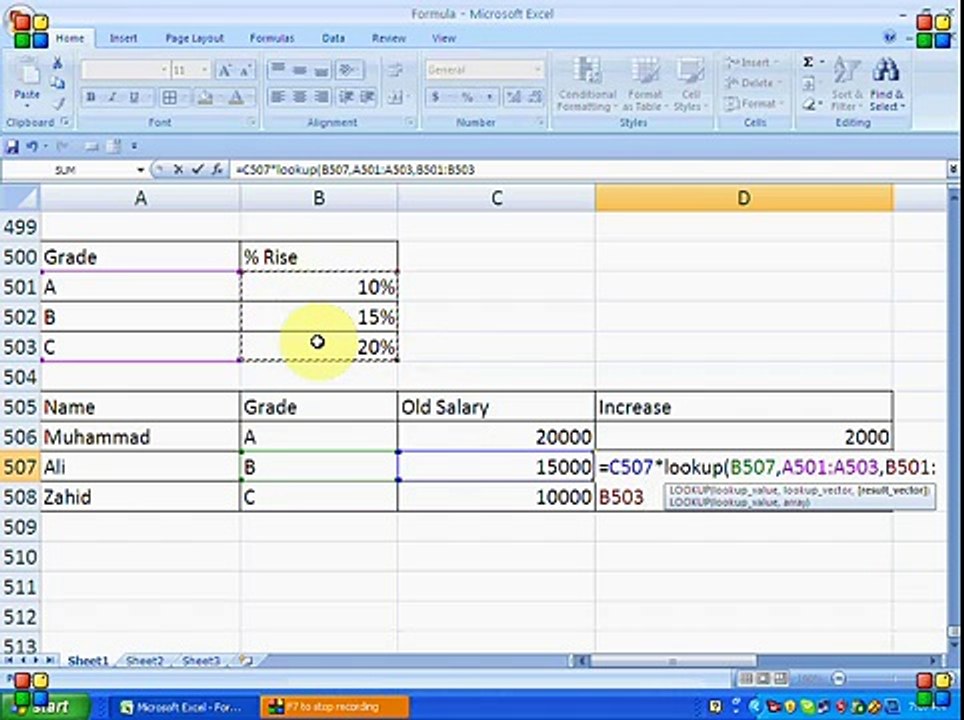
Task: Click the Copy icon in Clipboard group
Action: pos(58,83)
